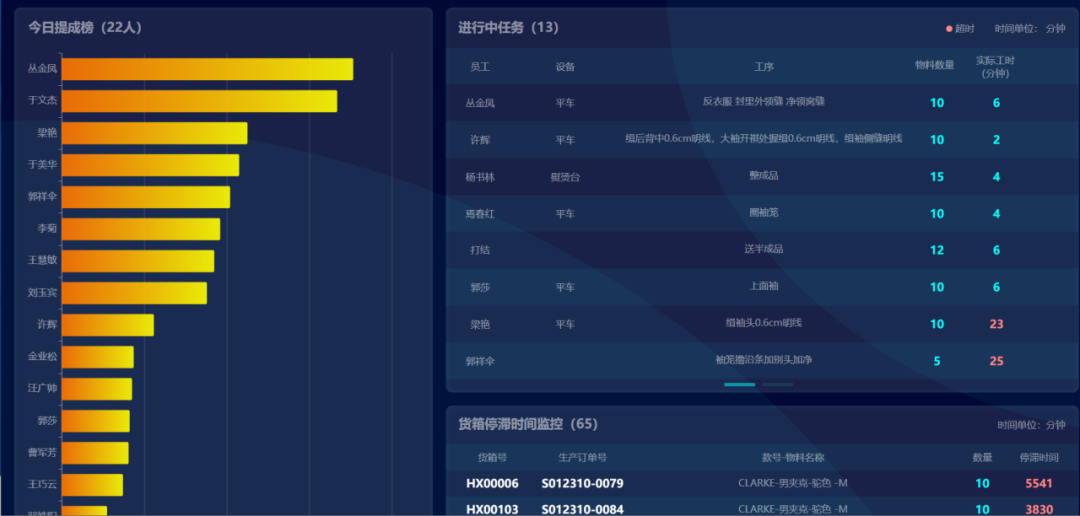Click the red 超时 legend dot

[x=949, y=29]
